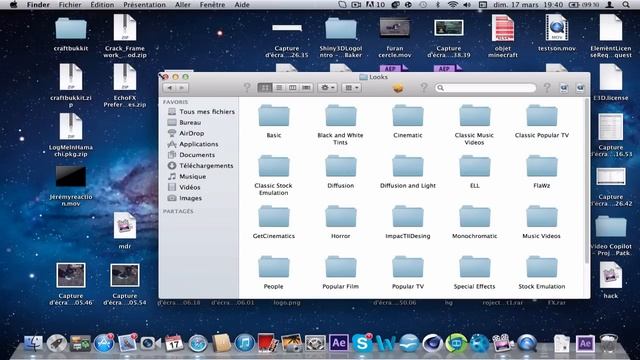Click the Finder forward navigation arrow
640x360 pixels.
182,88
